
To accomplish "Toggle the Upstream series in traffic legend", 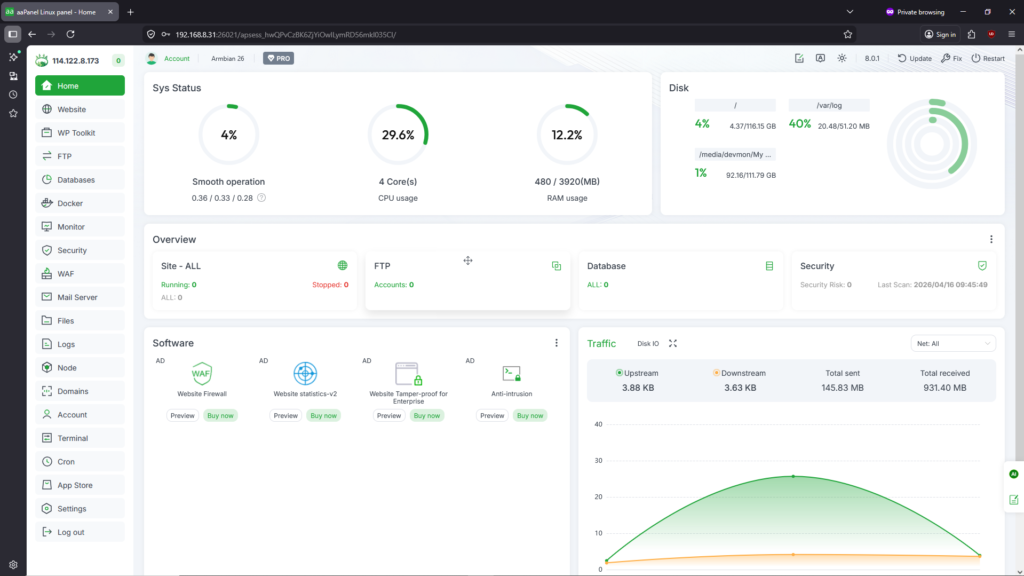I will [638, 373].
